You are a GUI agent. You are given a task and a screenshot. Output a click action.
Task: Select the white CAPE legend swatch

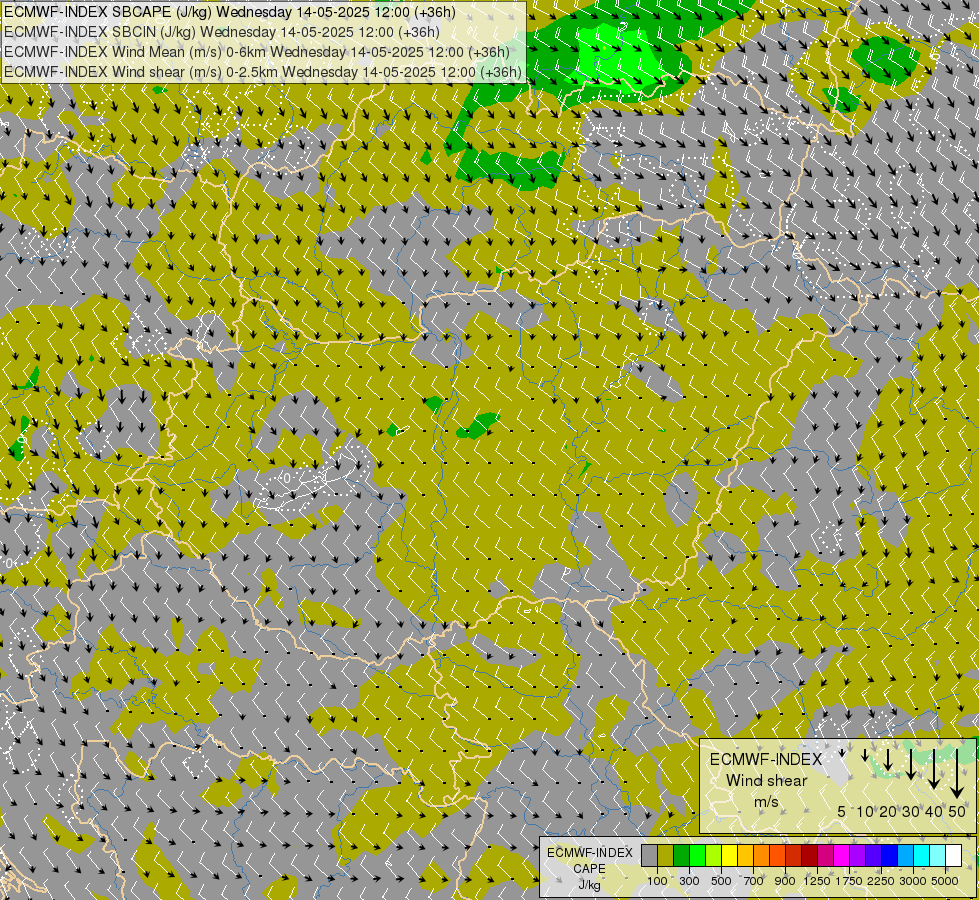click(953, 856)
